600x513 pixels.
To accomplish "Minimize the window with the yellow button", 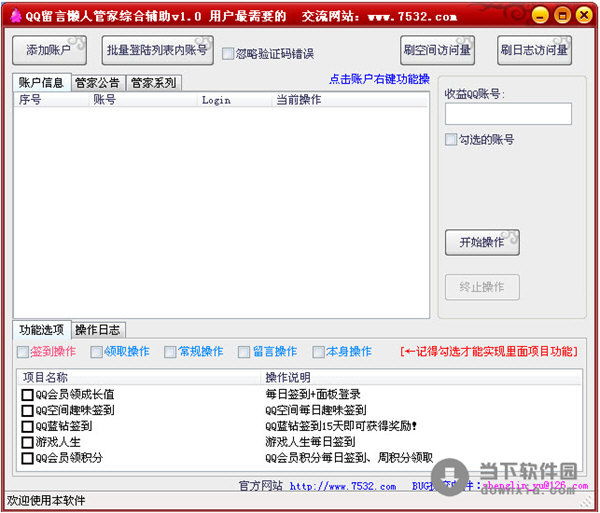I will (x=540, y=16).
